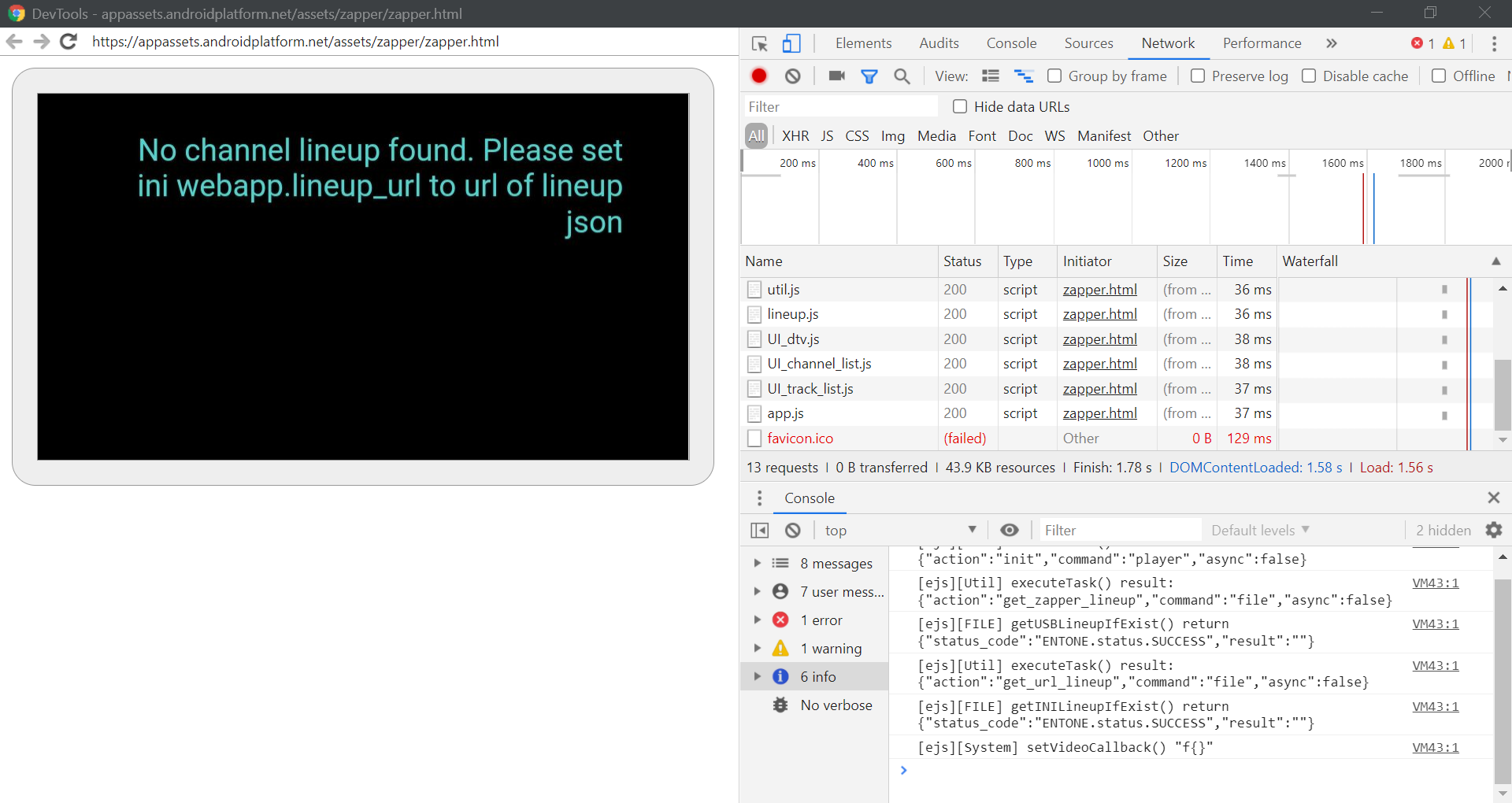Select the favicon.ico failed request
The width and height of the screenshot is (1512, 803).
(x=800, y=439)
